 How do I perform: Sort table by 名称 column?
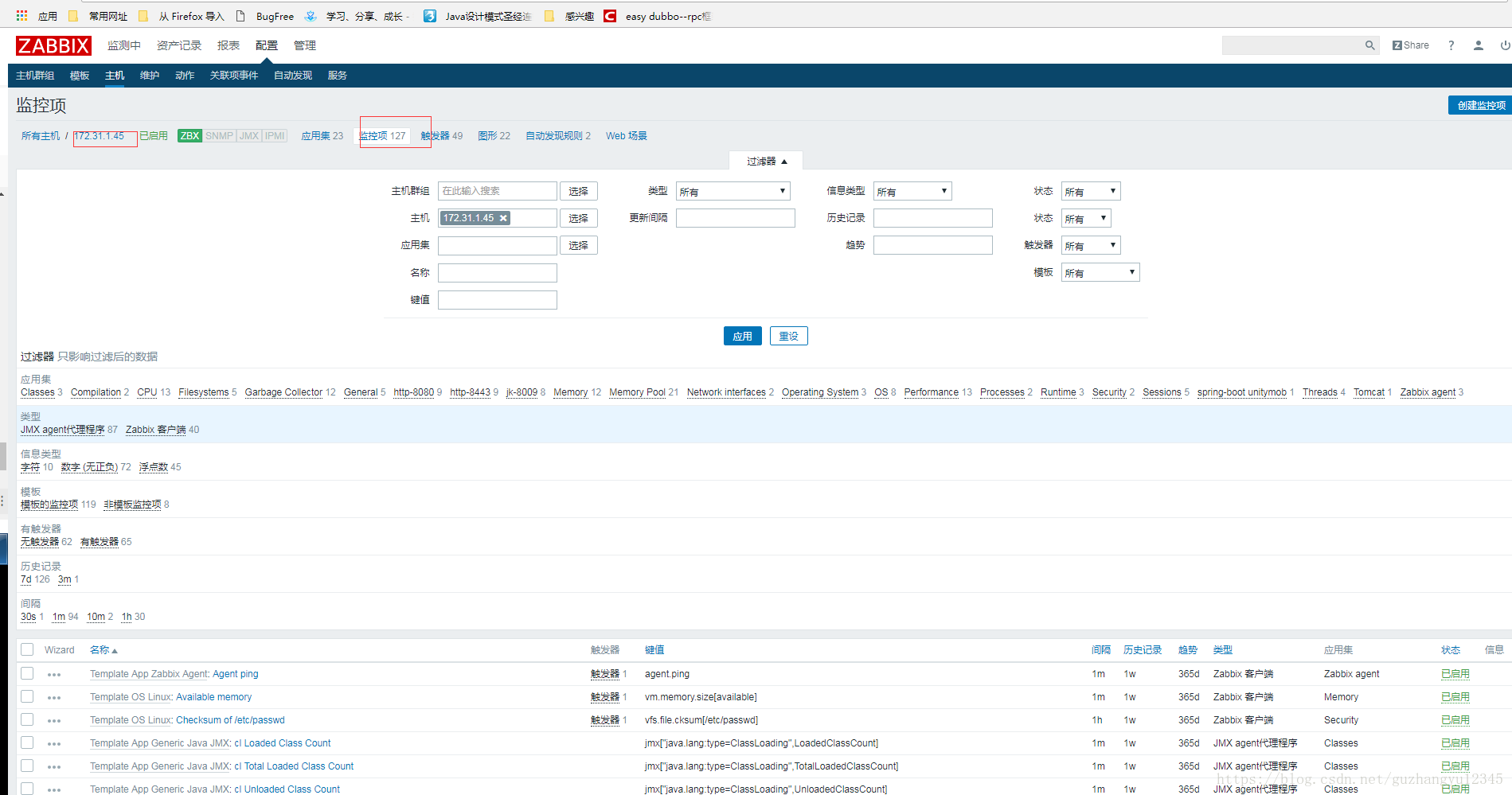pyautogui.click(x=104, y=650)
